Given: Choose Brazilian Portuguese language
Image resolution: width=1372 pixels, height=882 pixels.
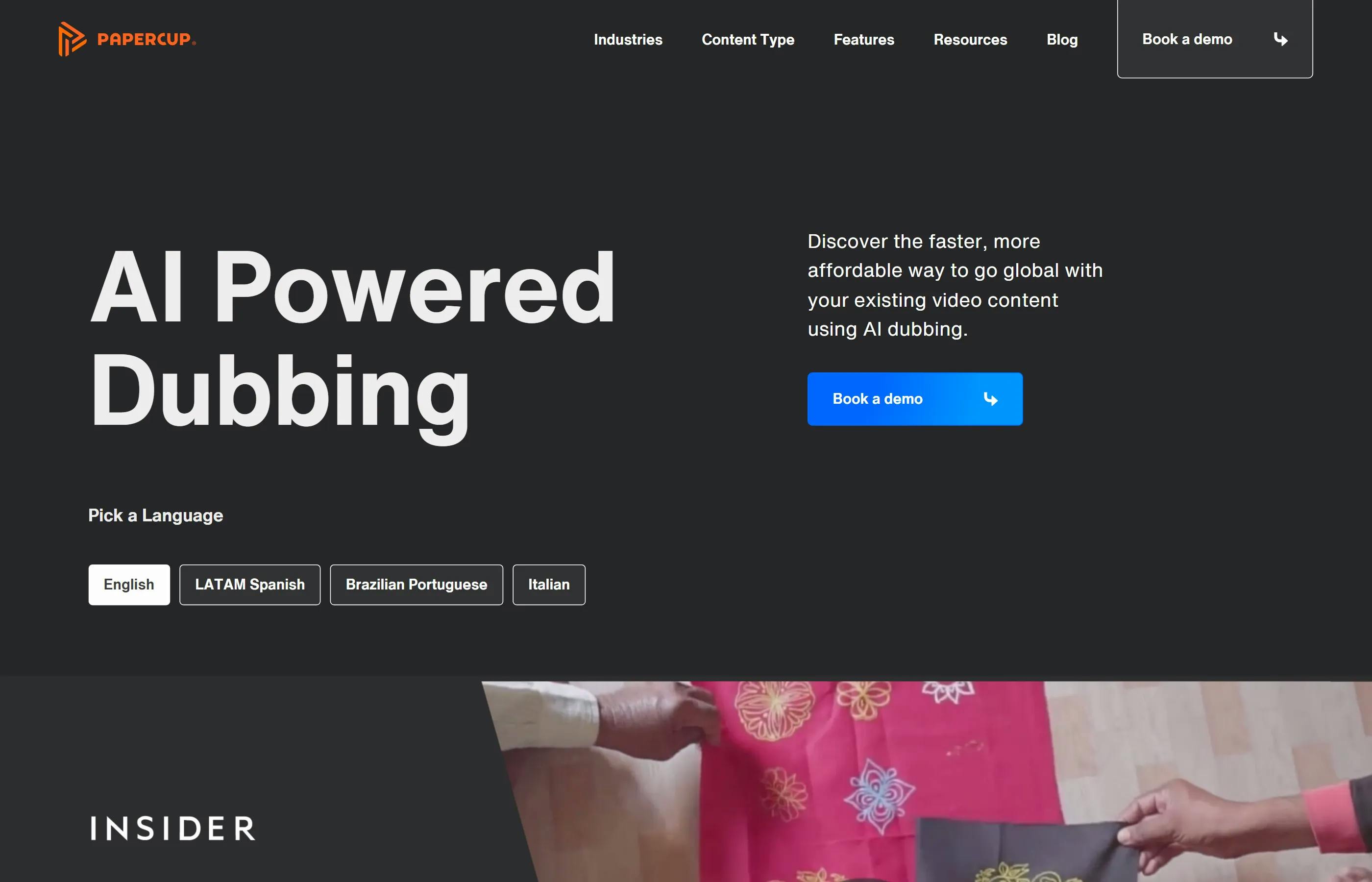Looking at the screenshot, I should 416,585.
